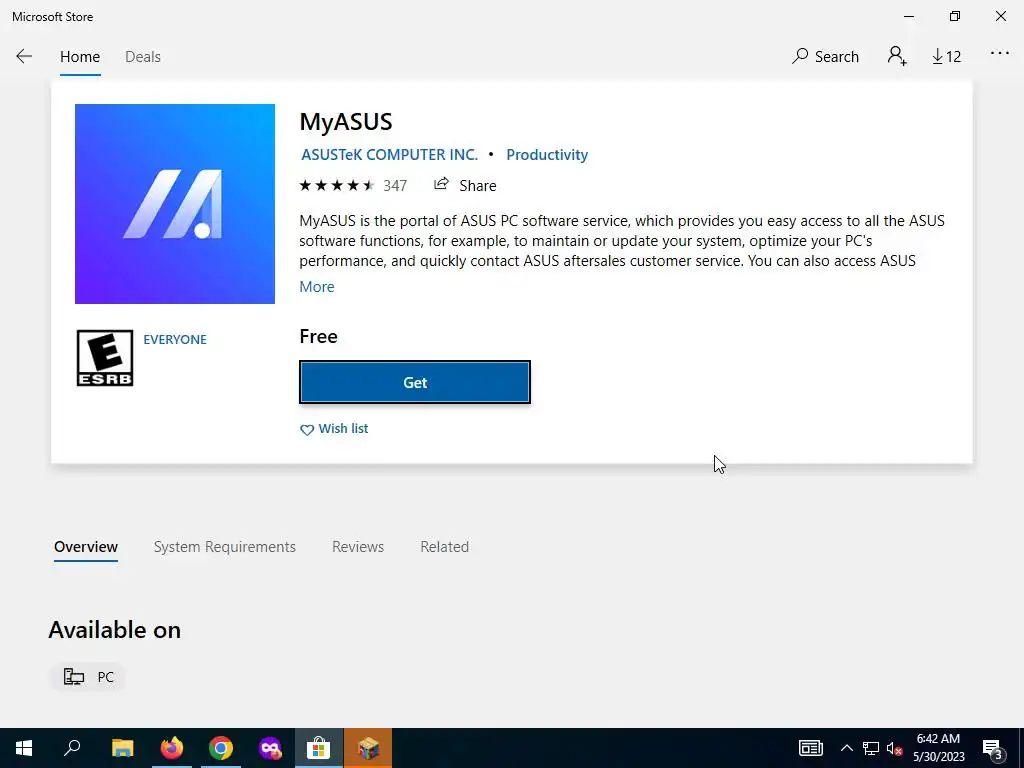Click the 'Free' price text
The image size is (1024, 768).
(x=318, y=336)
